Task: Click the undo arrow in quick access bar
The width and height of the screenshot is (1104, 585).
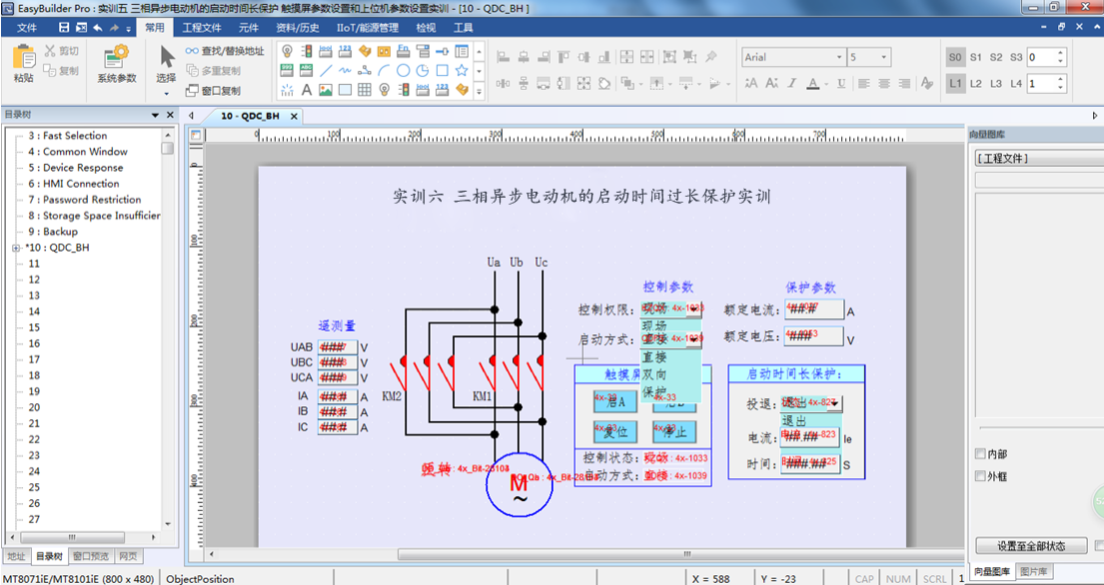Action: click(98, 28)
